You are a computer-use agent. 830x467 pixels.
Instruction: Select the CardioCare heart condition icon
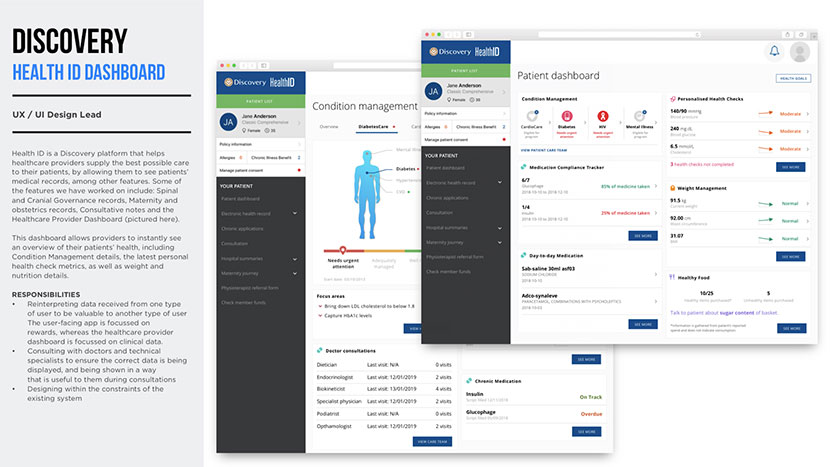click(x=532, y=116)
